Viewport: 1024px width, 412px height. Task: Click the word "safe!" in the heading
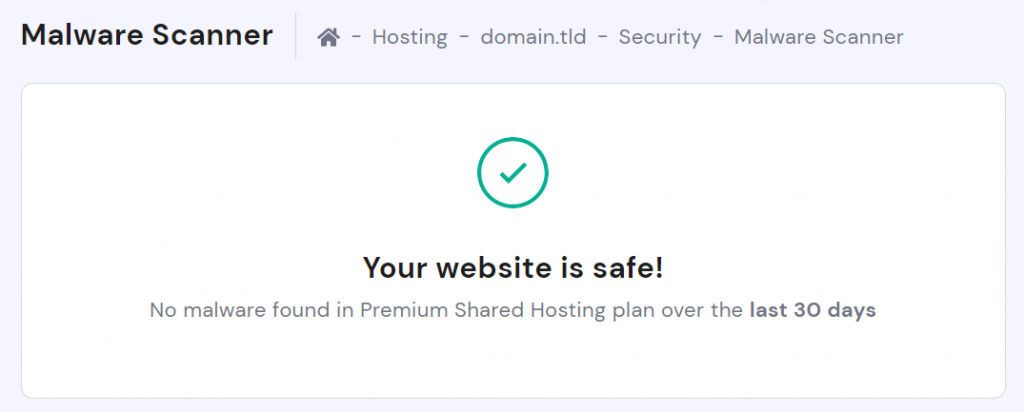tap(627, 267)
